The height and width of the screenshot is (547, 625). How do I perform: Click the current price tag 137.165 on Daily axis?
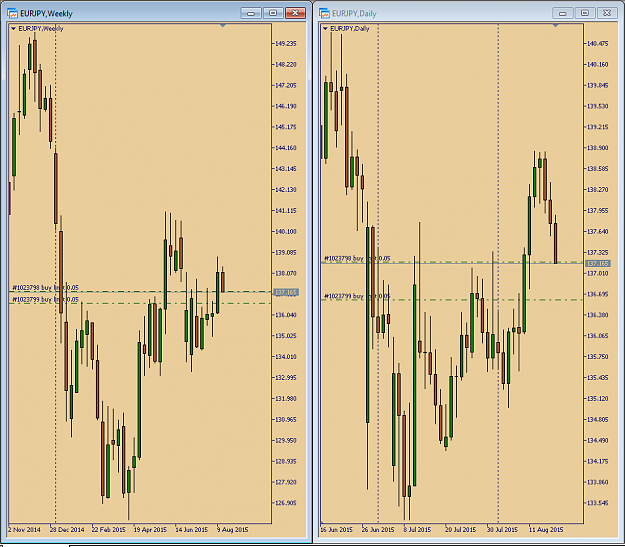tap(597, 263)
